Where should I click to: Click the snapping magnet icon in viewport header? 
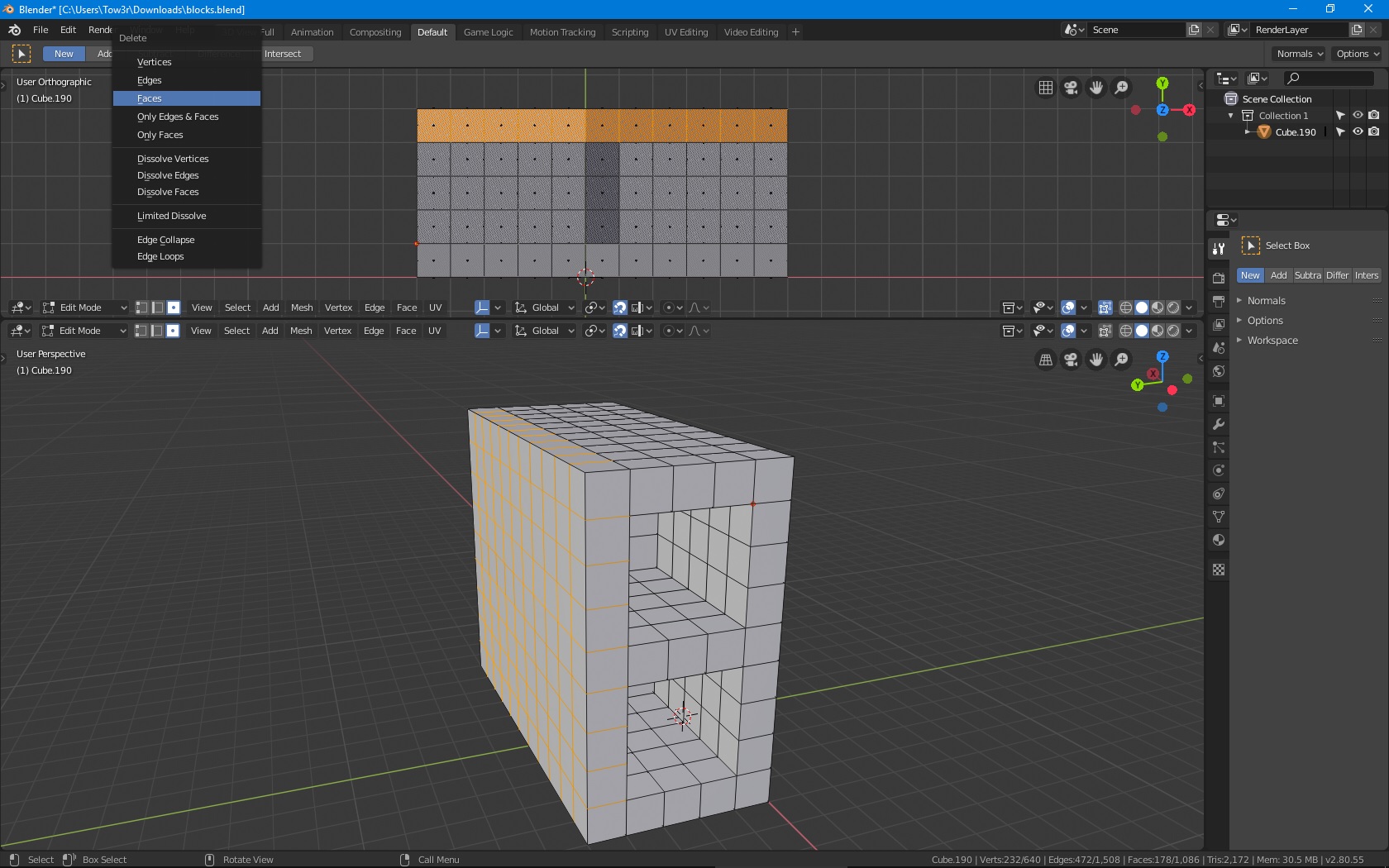620,308
